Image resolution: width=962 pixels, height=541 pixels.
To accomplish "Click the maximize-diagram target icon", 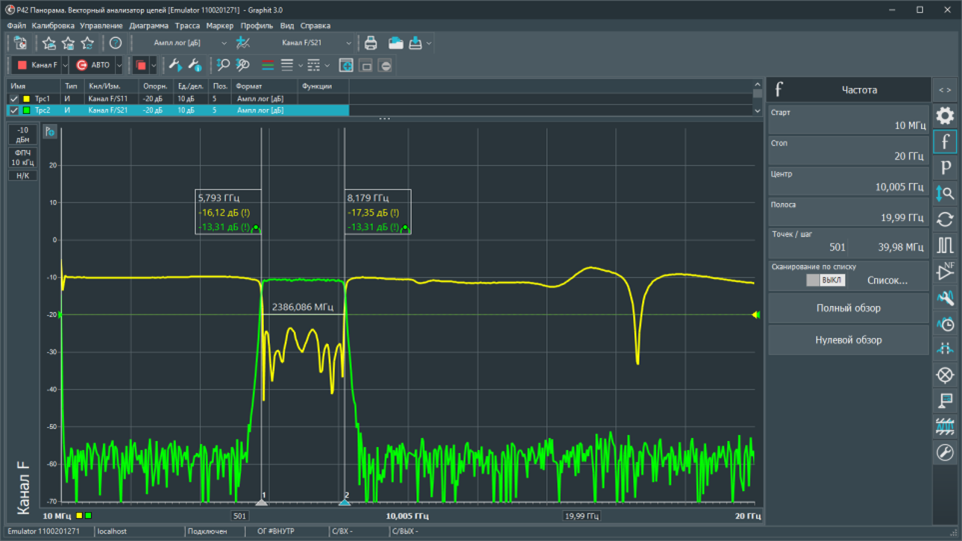I will tap(346, 65).
